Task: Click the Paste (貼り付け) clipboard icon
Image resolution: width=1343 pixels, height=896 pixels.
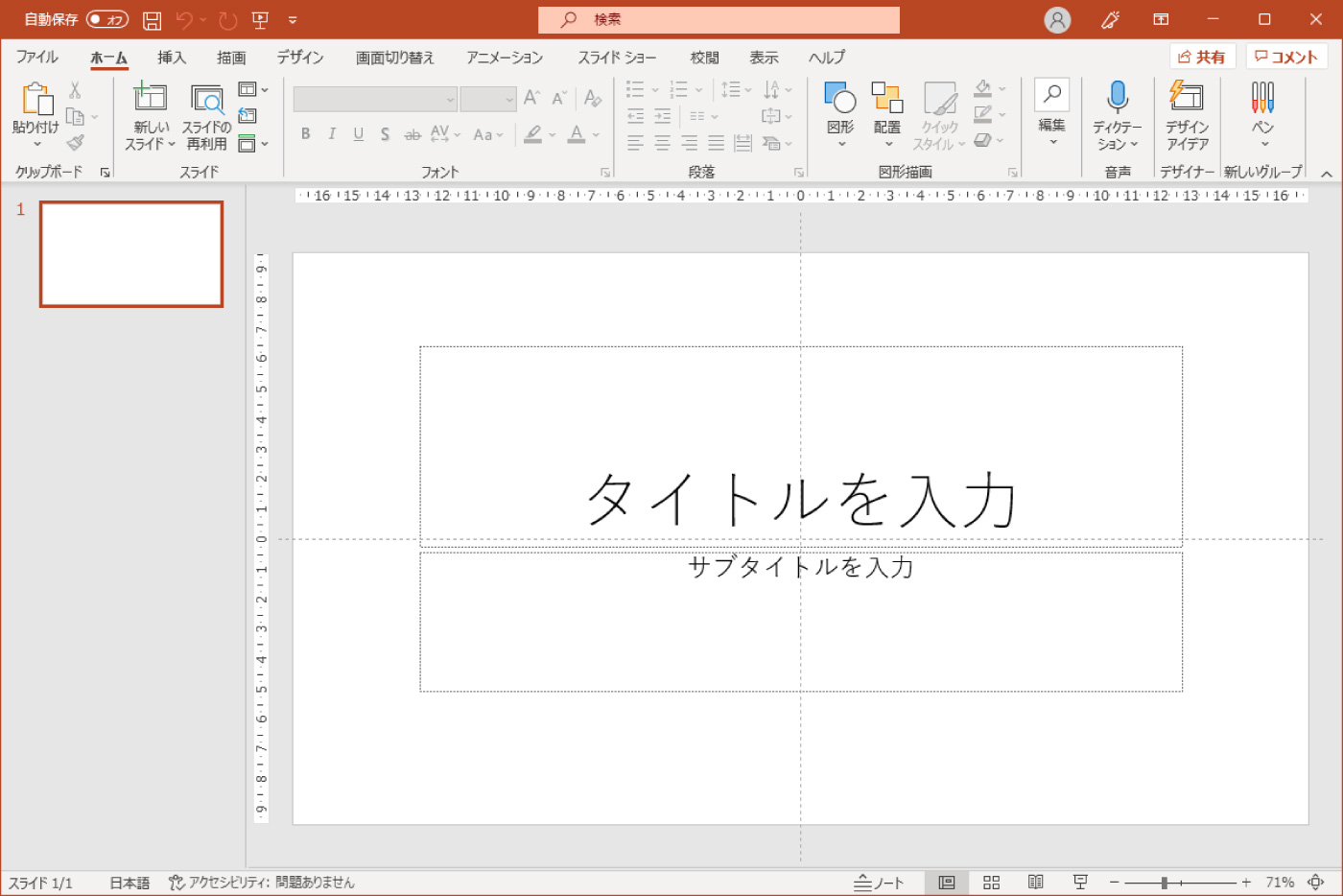Action: (36, 99)
